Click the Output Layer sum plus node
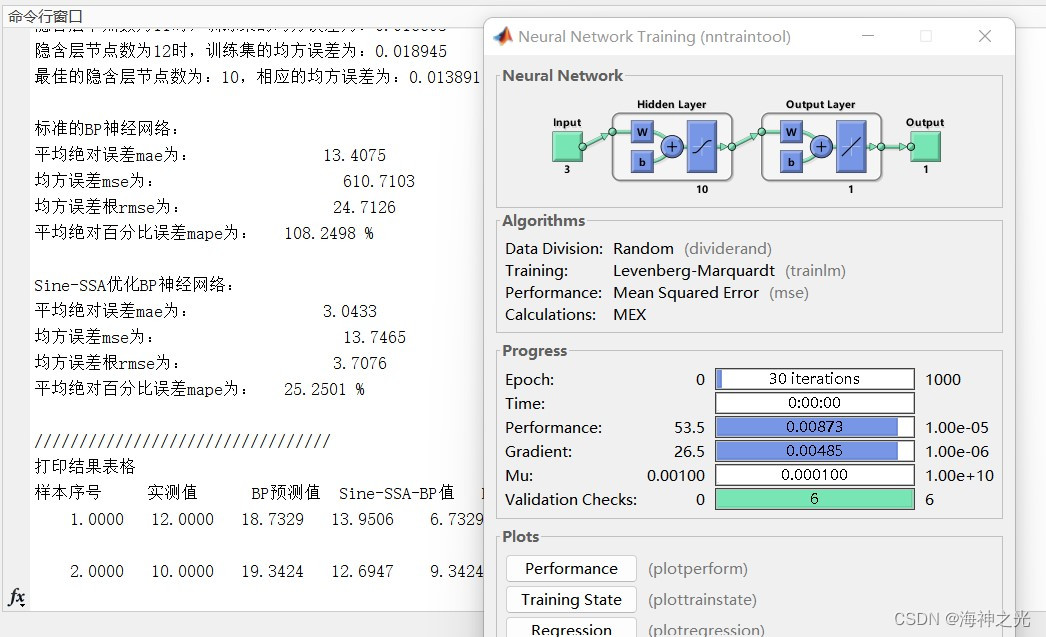Viewport: 1046px width, 637px height. (821, 146)
